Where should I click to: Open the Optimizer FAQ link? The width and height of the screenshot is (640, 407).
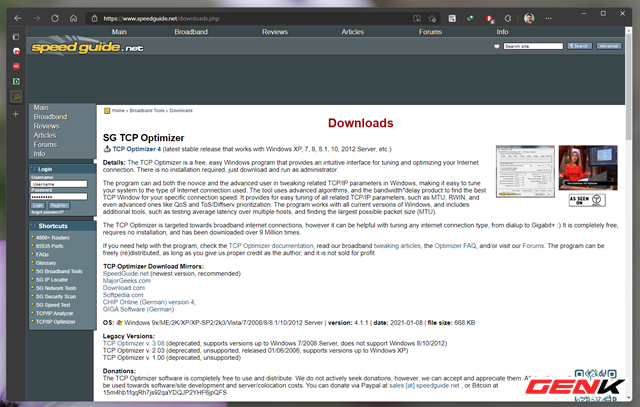[455, 246]
